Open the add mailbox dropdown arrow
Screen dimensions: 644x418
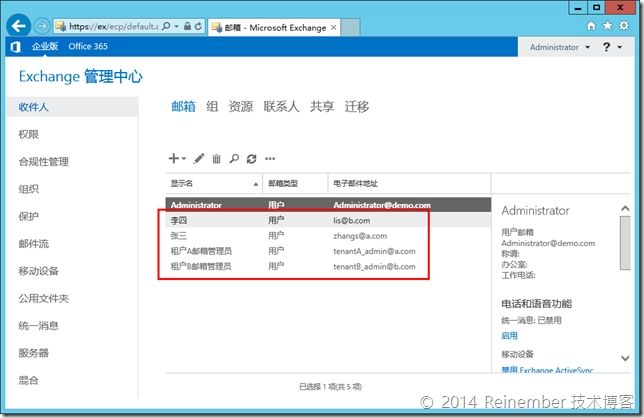[x=184, y=158]
